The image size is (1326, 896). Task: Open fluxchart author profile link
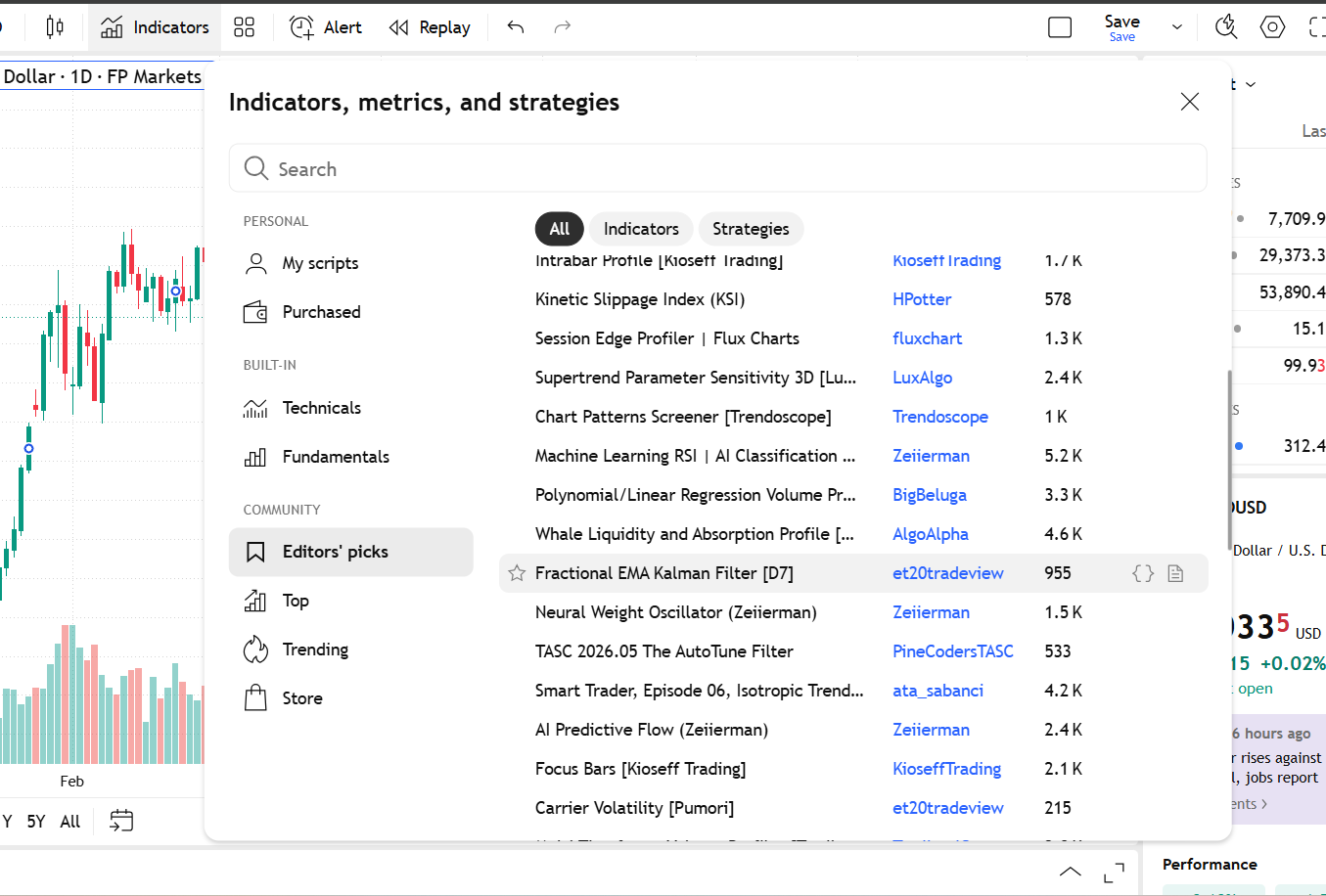click(x=928, y=338)
